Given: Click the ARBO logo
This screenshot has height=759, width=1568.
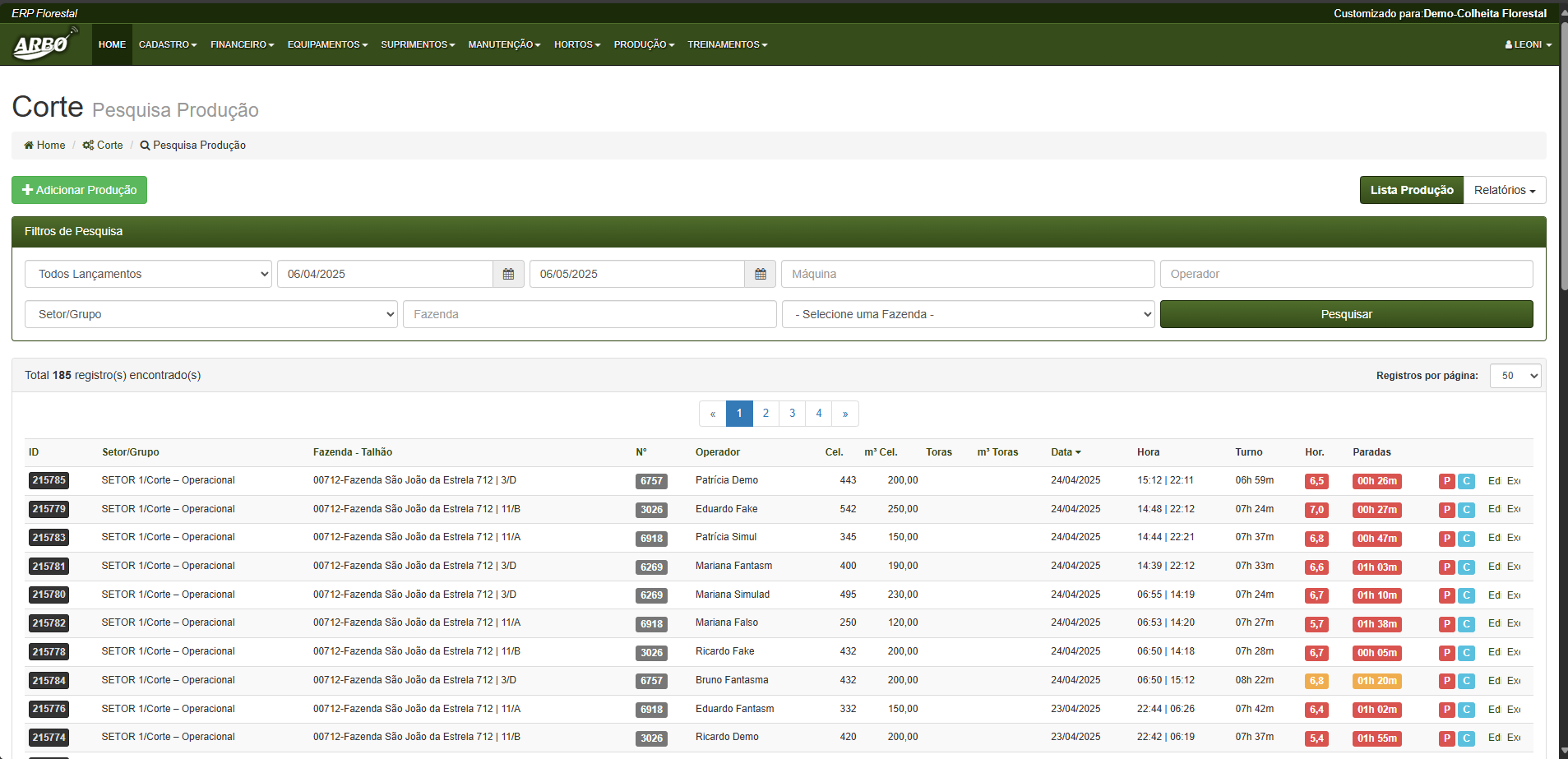Looking at the screenshot, I should [x=44, y=44].
